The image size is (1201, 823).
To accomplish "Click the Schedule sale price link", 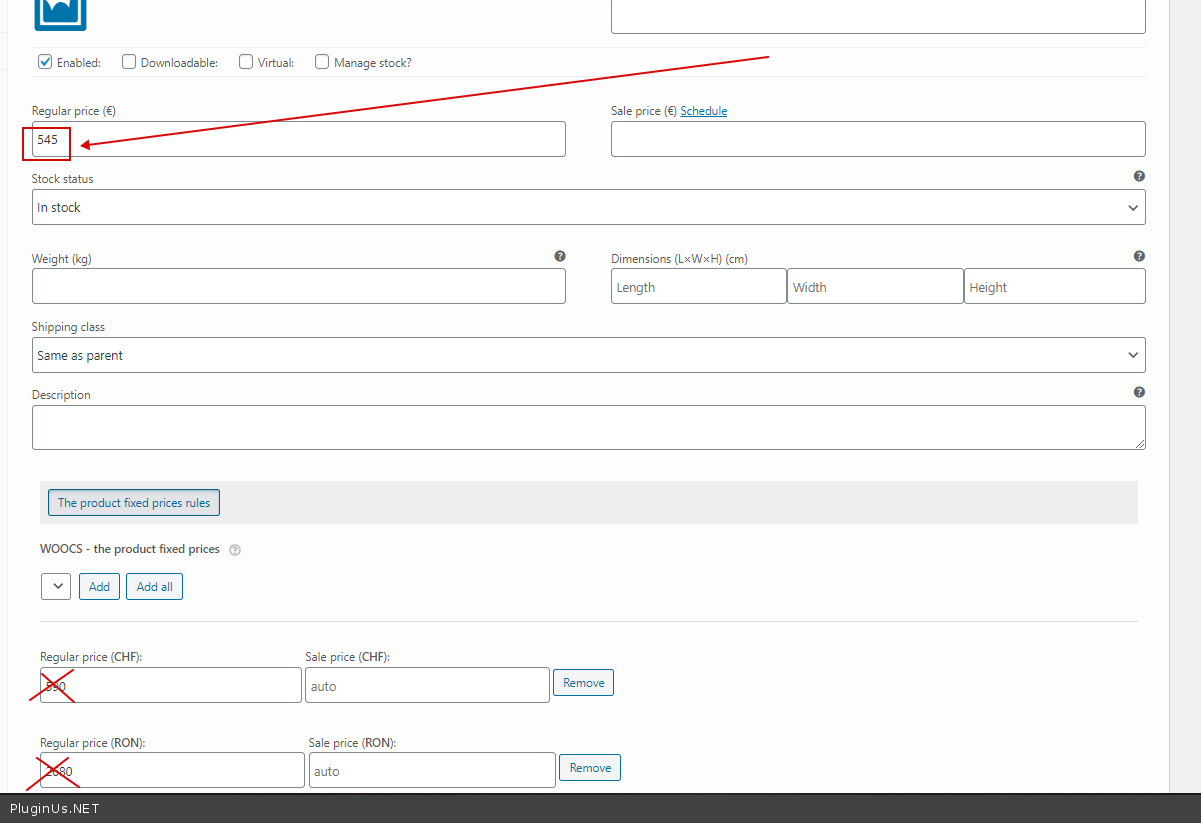I will pyautogui.click(x=703, y=111).
